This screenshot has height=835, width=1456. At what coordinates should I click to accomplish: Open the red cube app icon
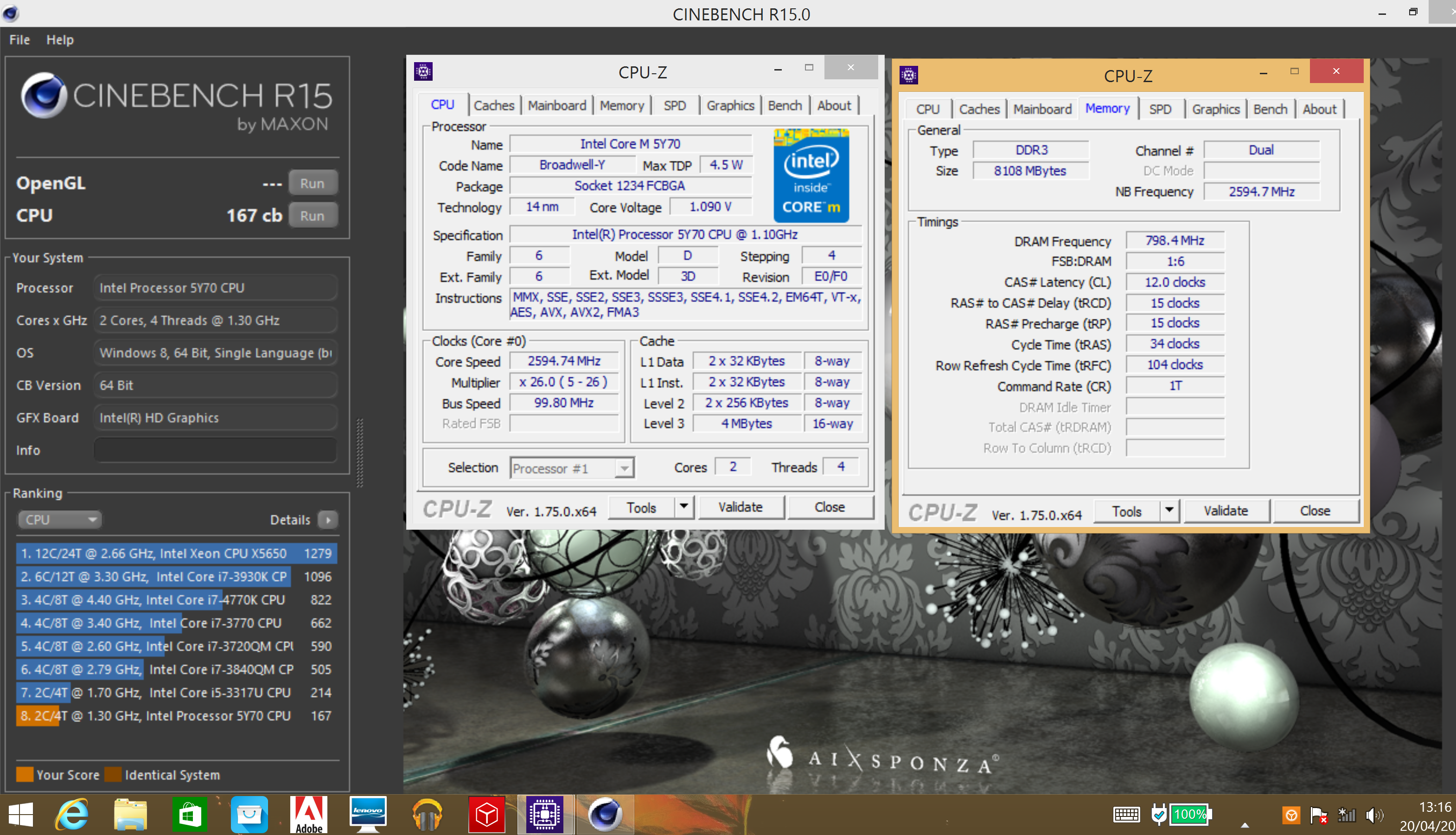pyautogui.click(x=486, y=814)
